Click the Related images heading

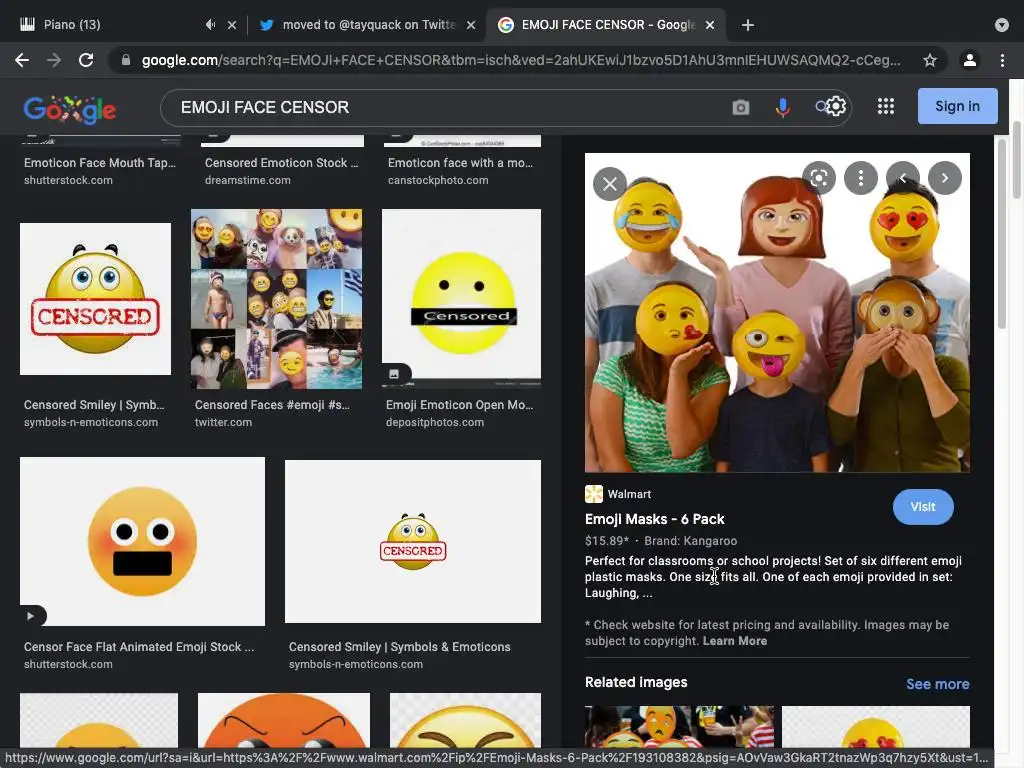click(636, 682)
